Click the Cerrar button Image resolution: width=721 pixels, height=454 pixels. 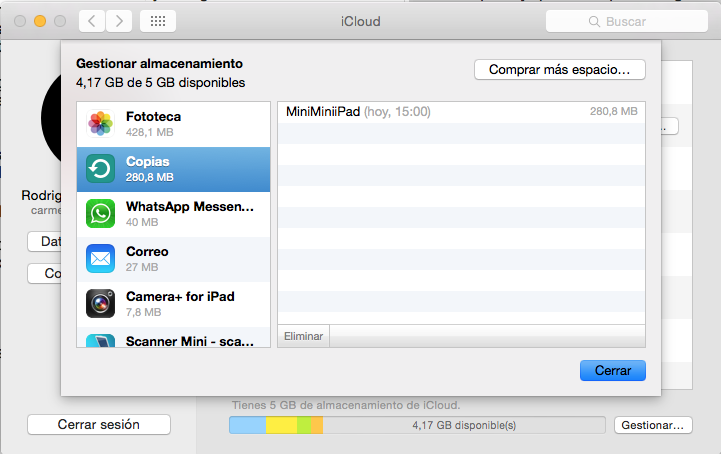[612, 370]
